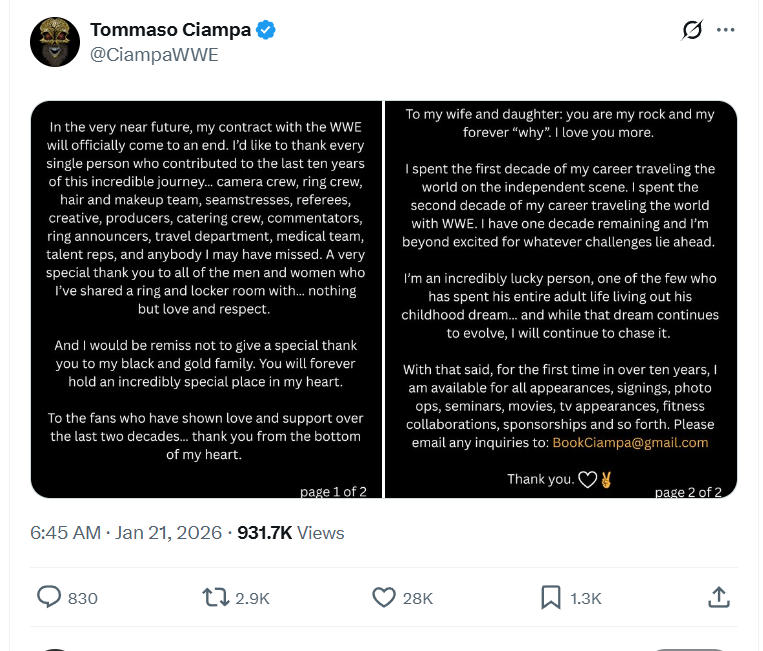The width and height of the screenshot is (763, 651).
Task: Click the @CiampaWWE handle
Action: point(154,55)
